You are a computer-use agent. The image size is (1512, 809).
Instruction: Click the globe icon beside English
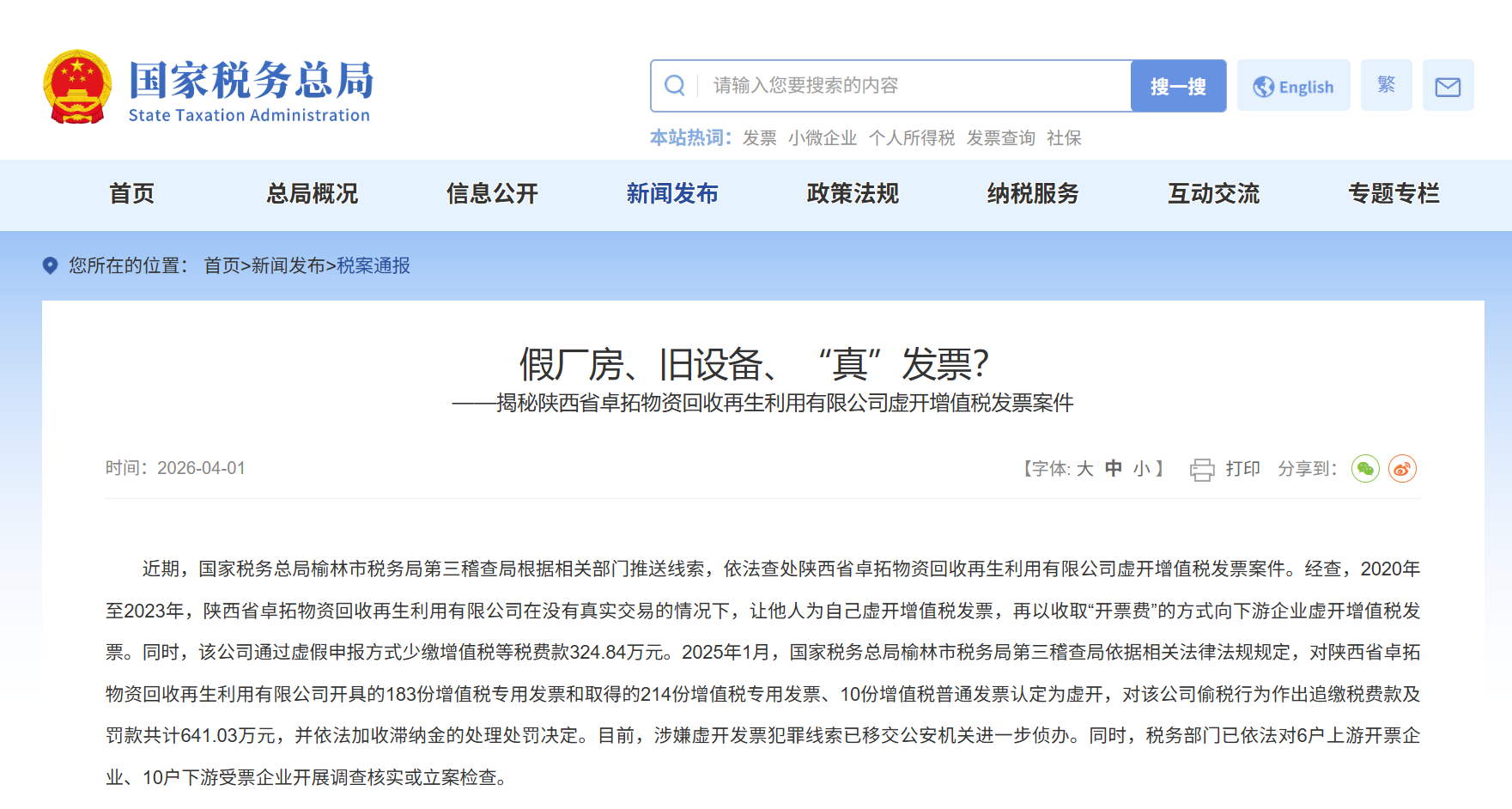(x=1263, y=87)
